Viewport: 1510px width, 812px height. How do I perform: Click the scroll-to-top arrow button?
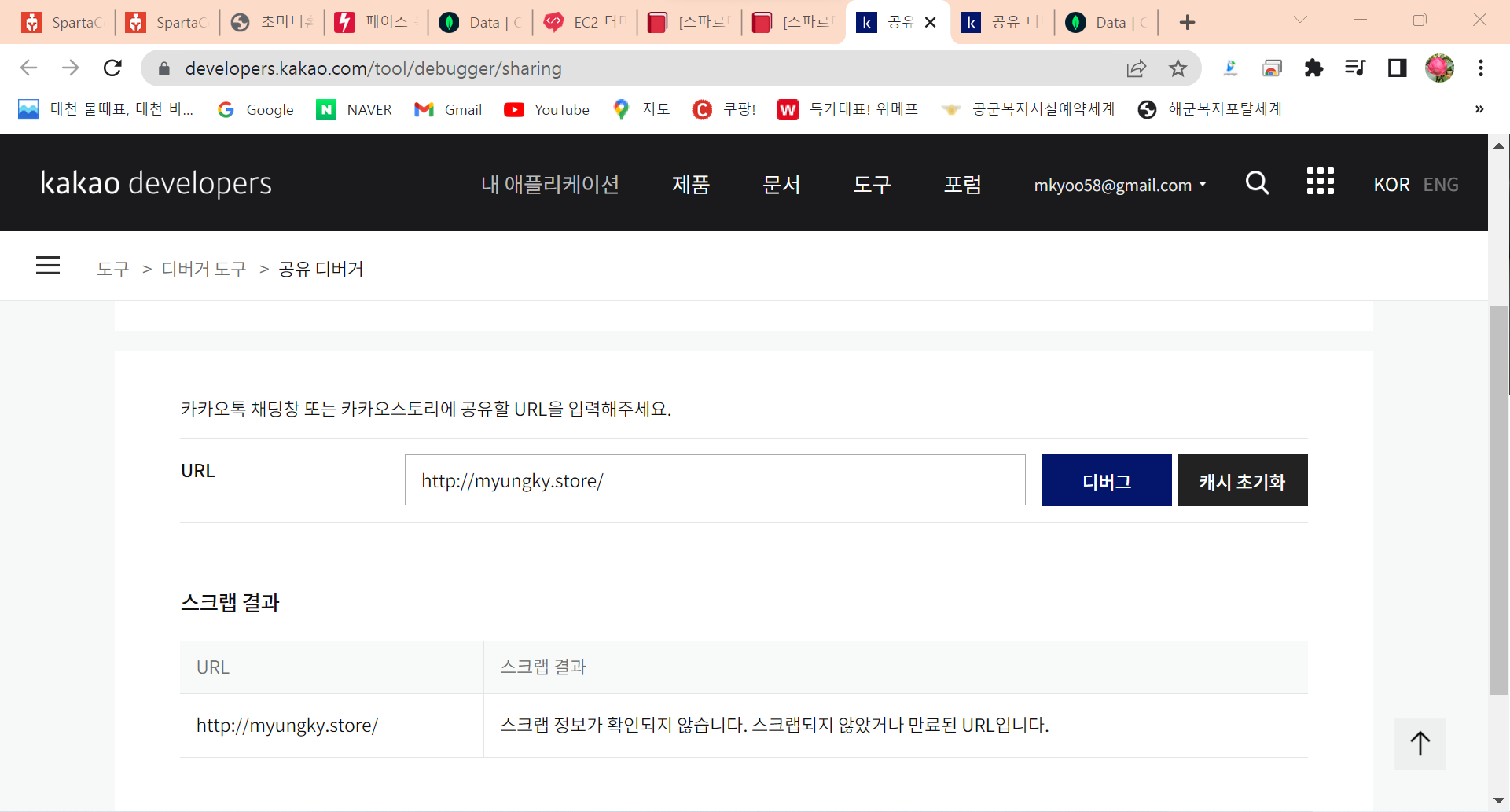[x=1420, y=744]
